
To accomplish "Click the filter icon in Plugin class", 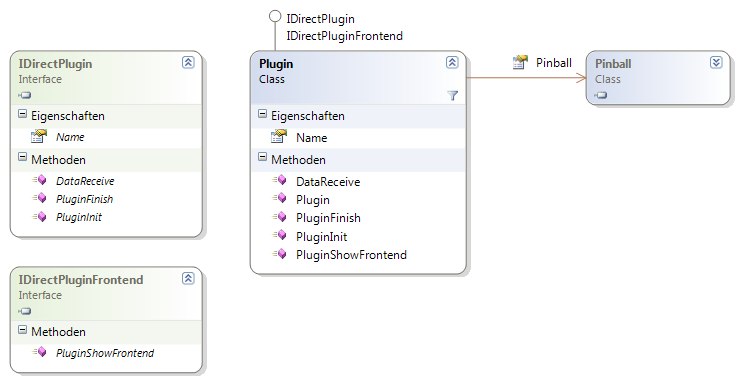I will pyautogui.click(x=452, y=96).
